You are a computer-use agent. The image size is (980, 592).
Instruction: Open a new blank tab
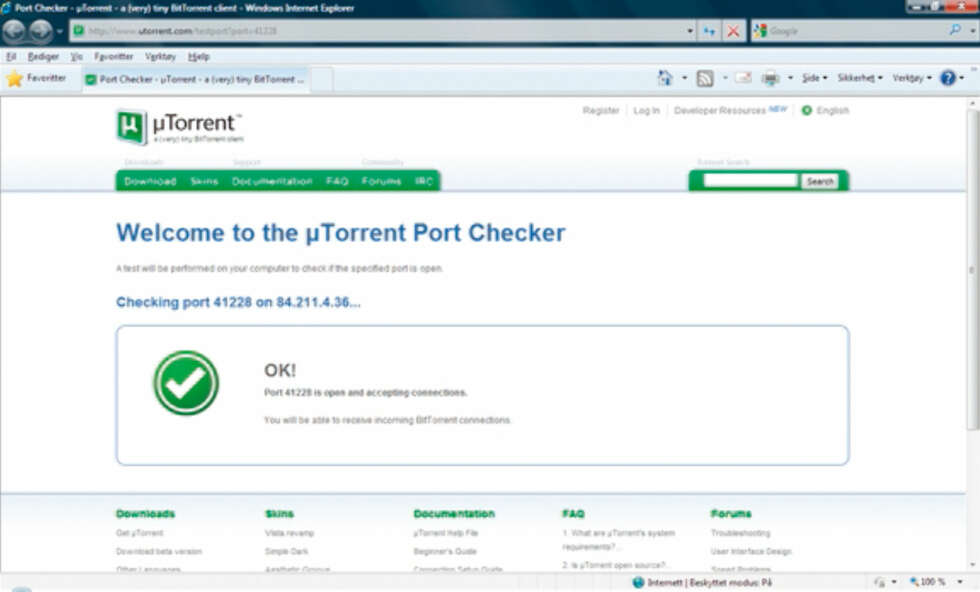pos(322,79)
